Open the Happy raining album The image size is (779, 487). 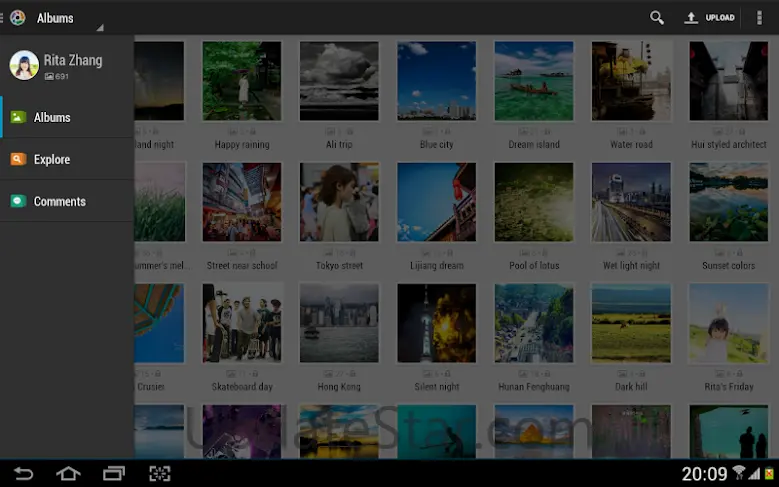tap(241, 81)
